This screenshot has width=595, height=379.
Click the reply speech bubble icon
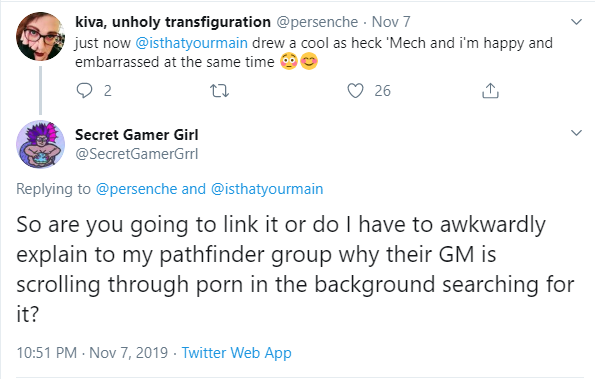tap(84, 91)
